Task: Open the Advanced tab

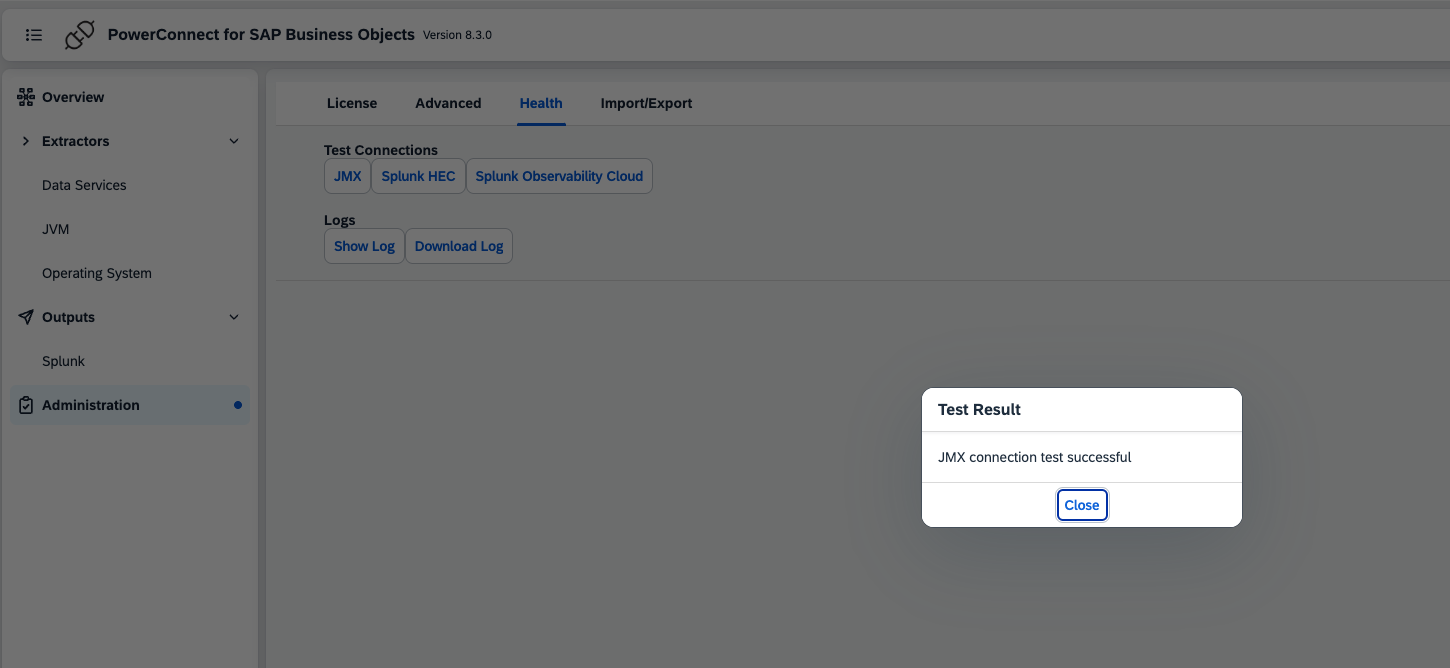Action: click(448, 103)
